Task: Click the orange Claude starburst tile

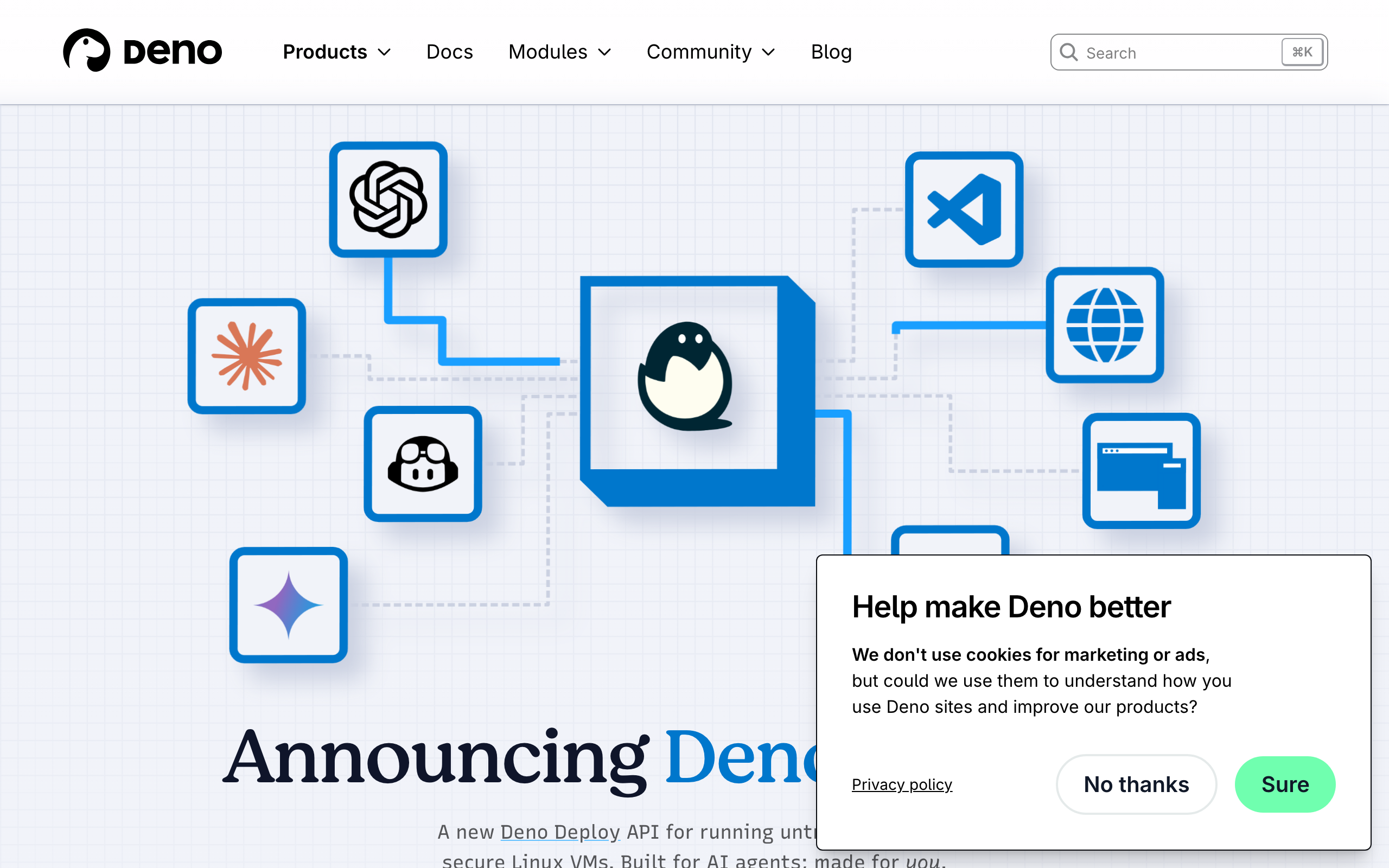Action: (247, 356)
